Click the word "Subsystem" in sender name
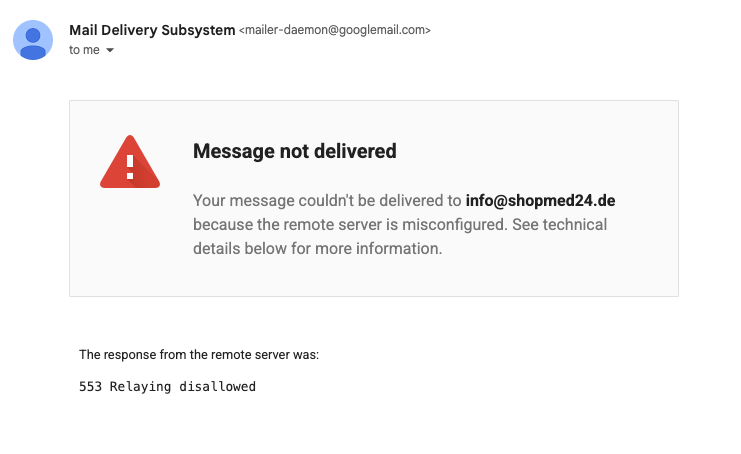This screenshot has width=741, height=454. click(x=197, y=30)
